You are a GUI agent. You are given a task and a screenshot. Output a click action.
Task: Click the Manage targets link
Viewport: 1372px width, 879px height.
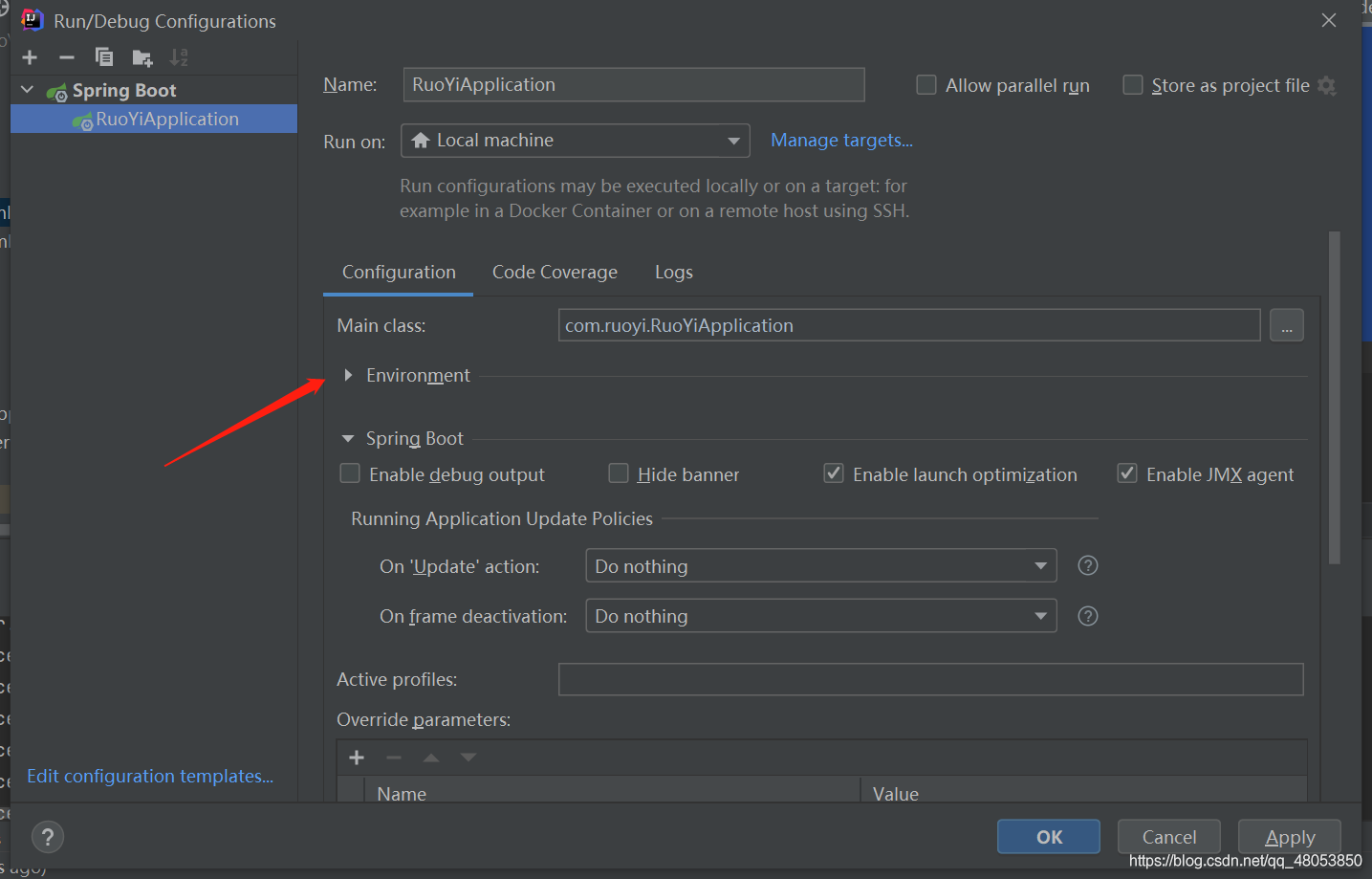[x=840, y=140]
